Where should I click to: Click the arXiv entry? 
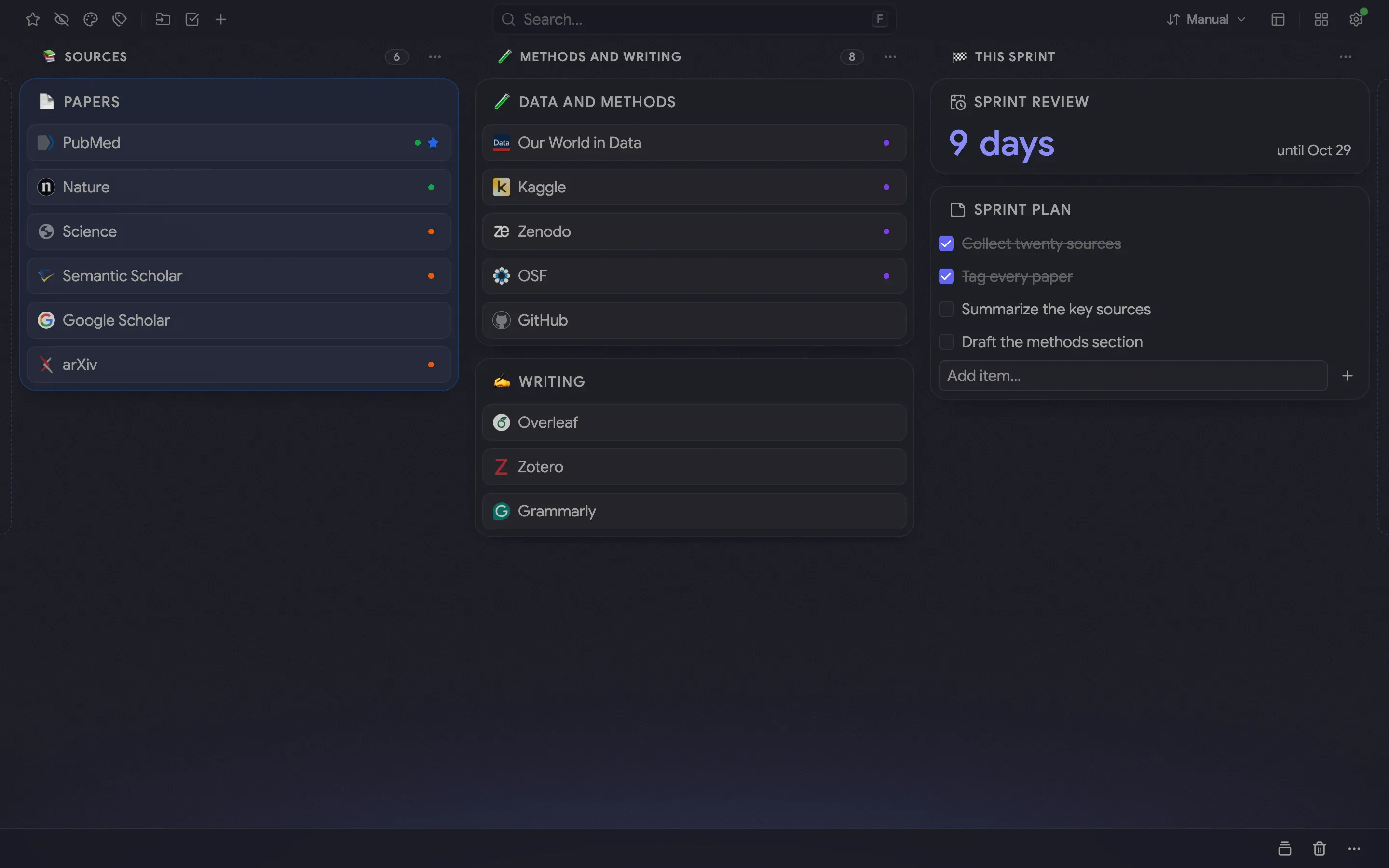(x=239, y=365)
